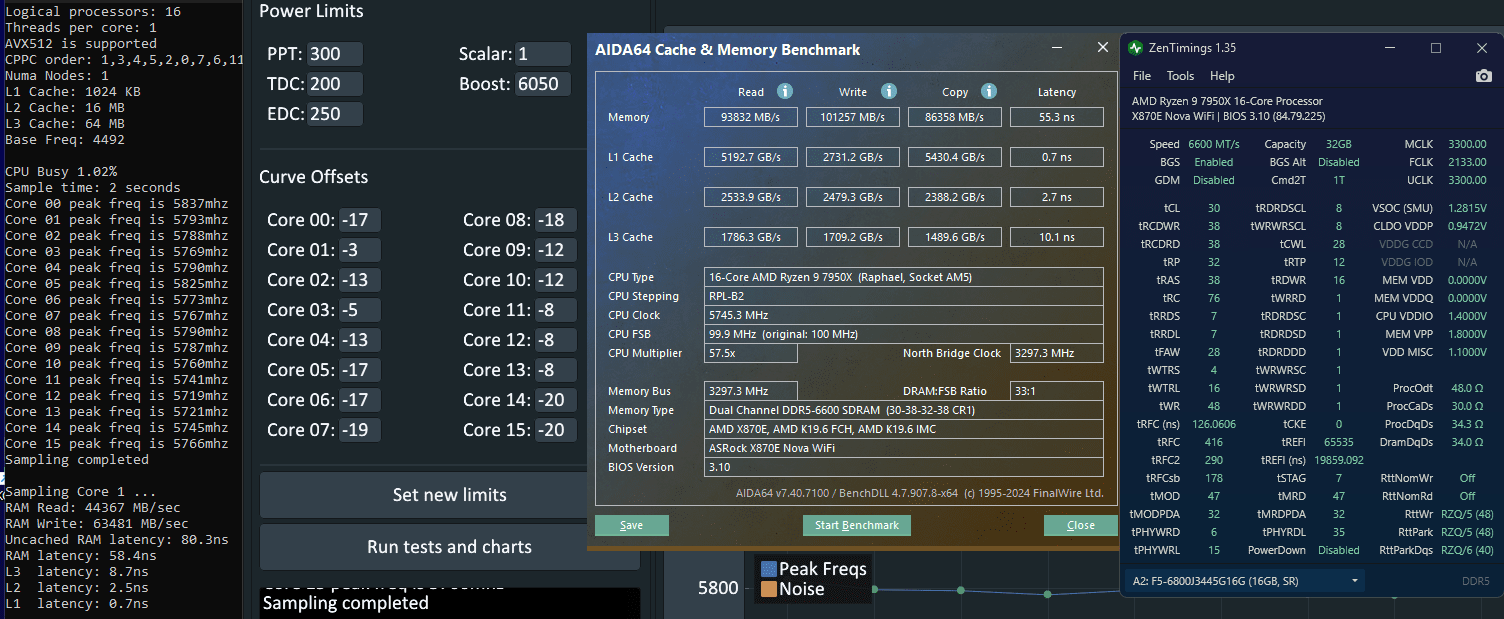
Task: Click Run tests and charts button
Action: pos(449,547)
